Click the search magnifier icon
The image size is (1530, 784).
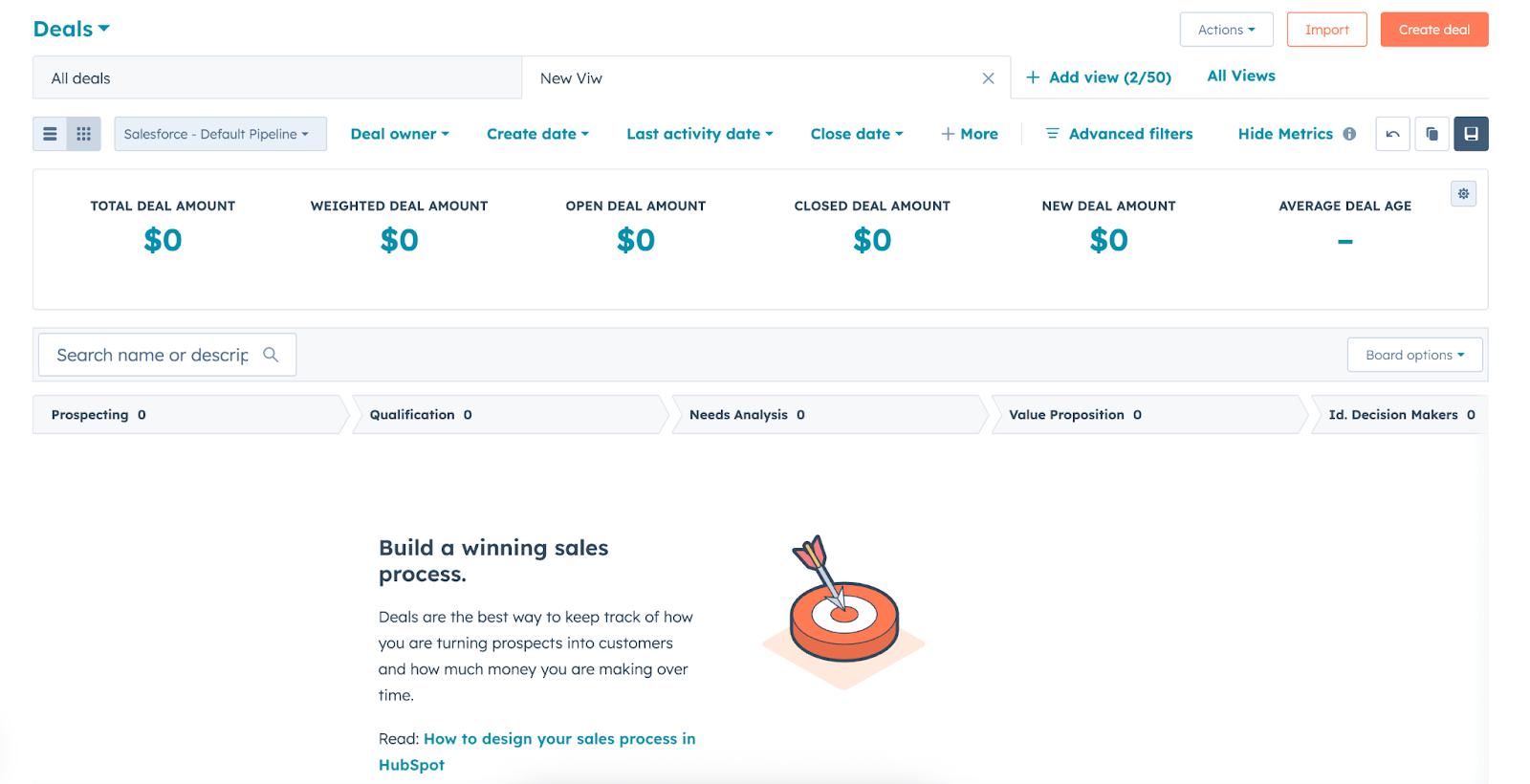[x=271, y=355]
